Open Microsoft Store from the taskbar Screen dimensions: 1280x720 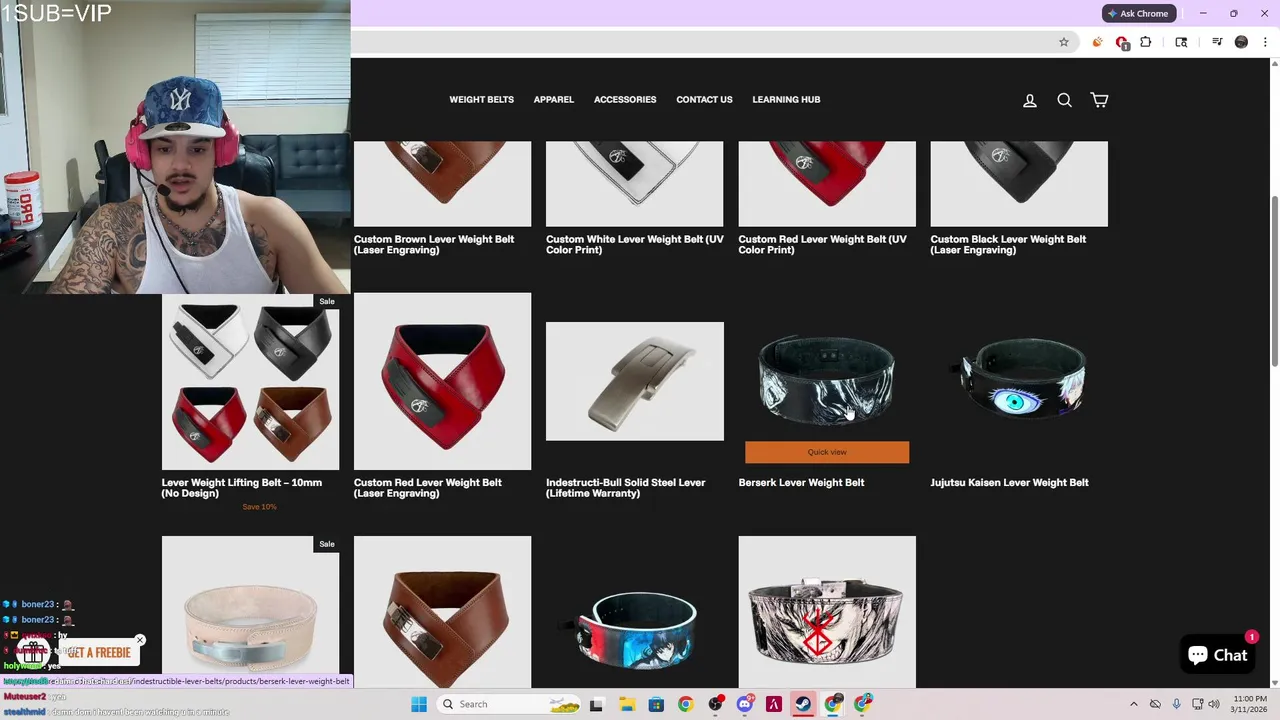coord(656,704)
